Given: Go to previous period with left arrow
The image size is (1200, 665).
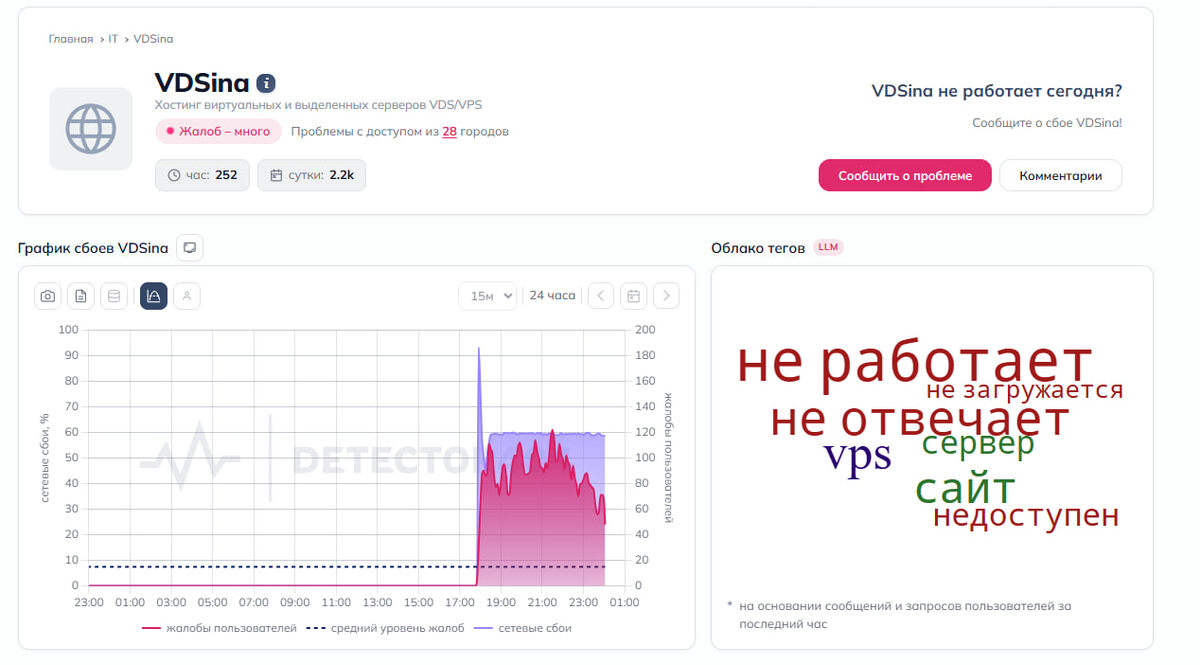Looking at the screenshot, I should click(x=601, y=296).
